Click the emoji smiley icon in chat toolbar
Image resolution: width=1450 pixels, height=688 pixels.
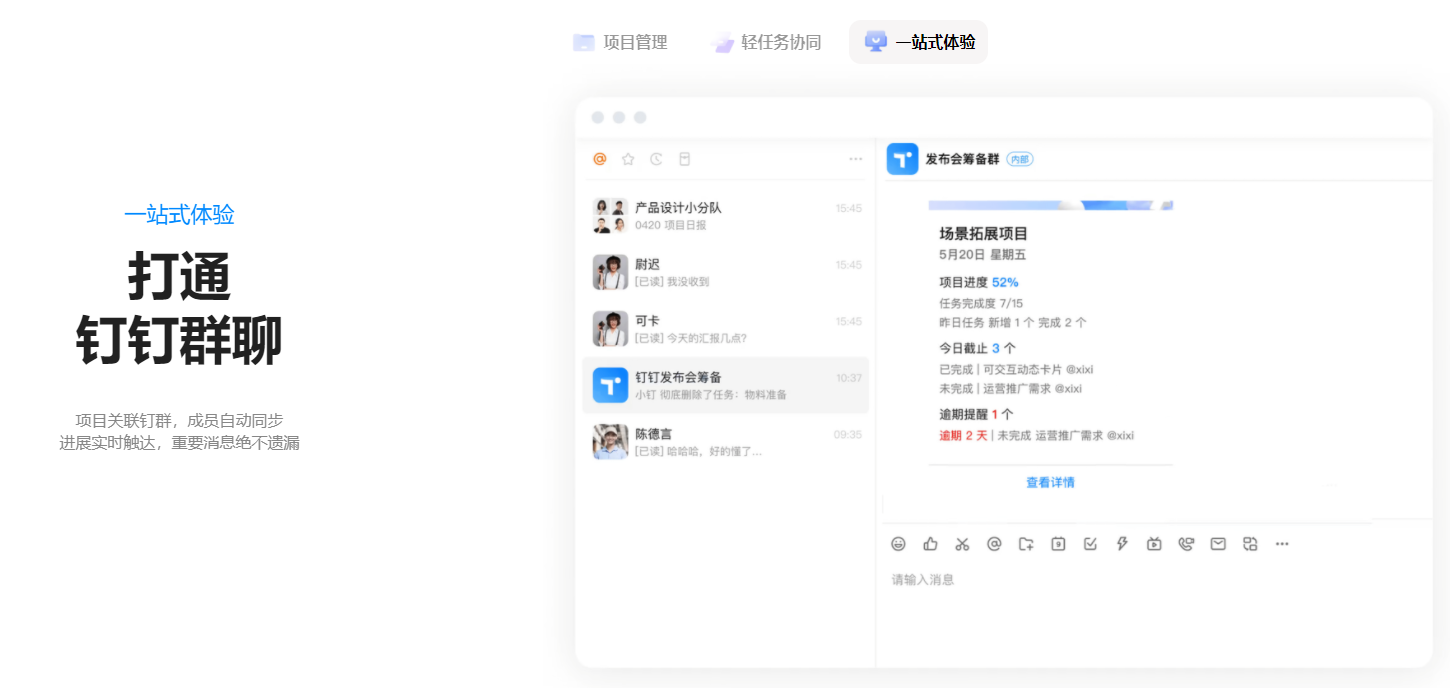coord(898,544)
